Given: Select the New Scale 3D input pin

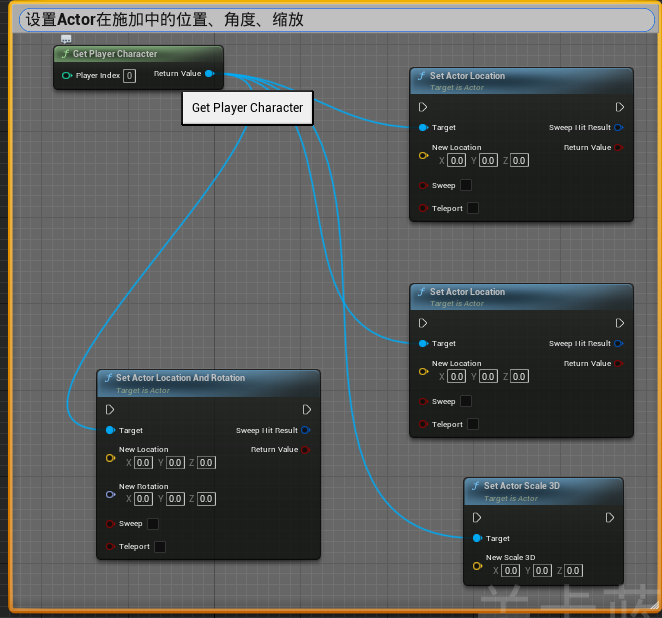Looking at the screenshot, I should [x=478, y=565].
